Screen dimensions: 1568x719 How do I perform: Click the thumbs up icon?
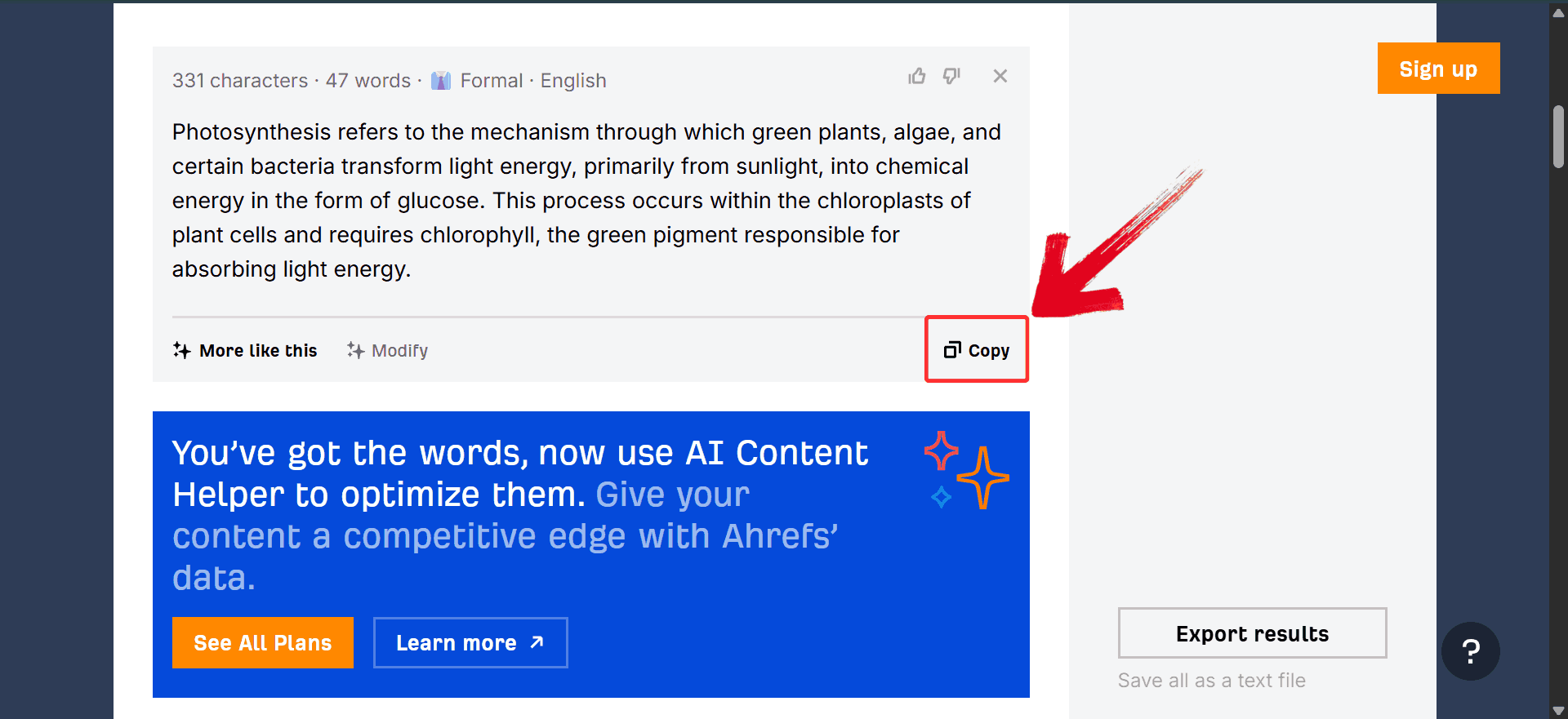tap(917, 77)
